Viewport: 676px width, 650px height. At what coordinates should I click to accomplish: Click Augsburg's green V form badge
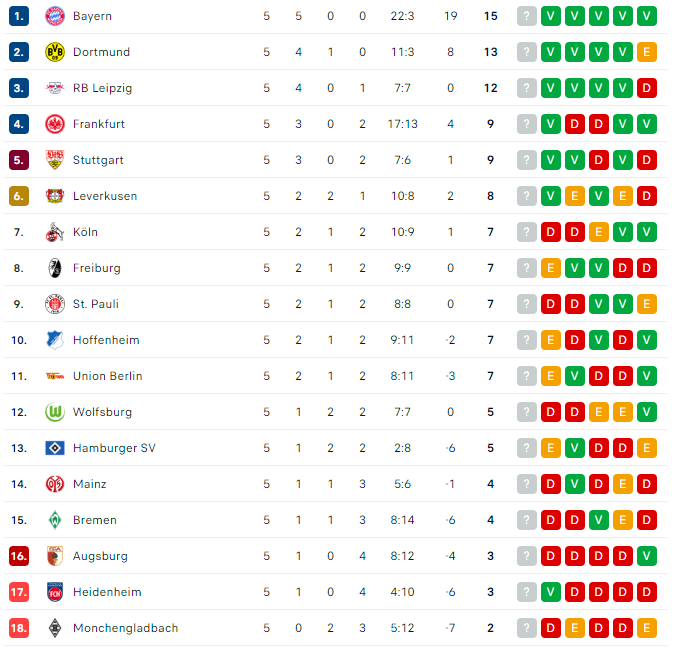click(x=647, y=556)
